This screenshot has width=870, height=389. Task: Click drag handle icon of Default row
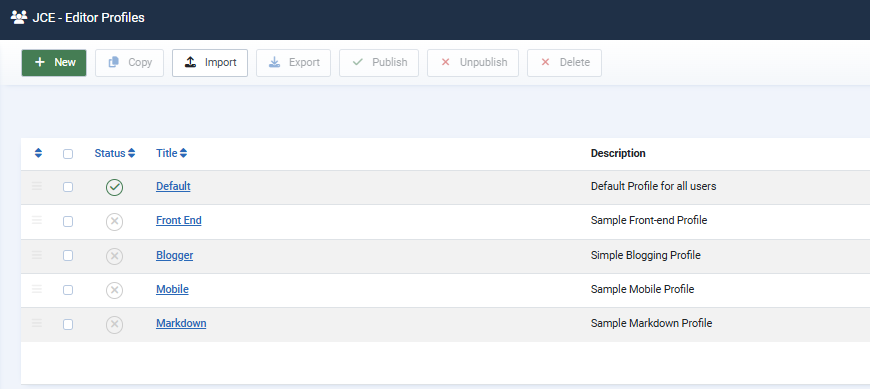pyautogui.click(x=37, y=186)
